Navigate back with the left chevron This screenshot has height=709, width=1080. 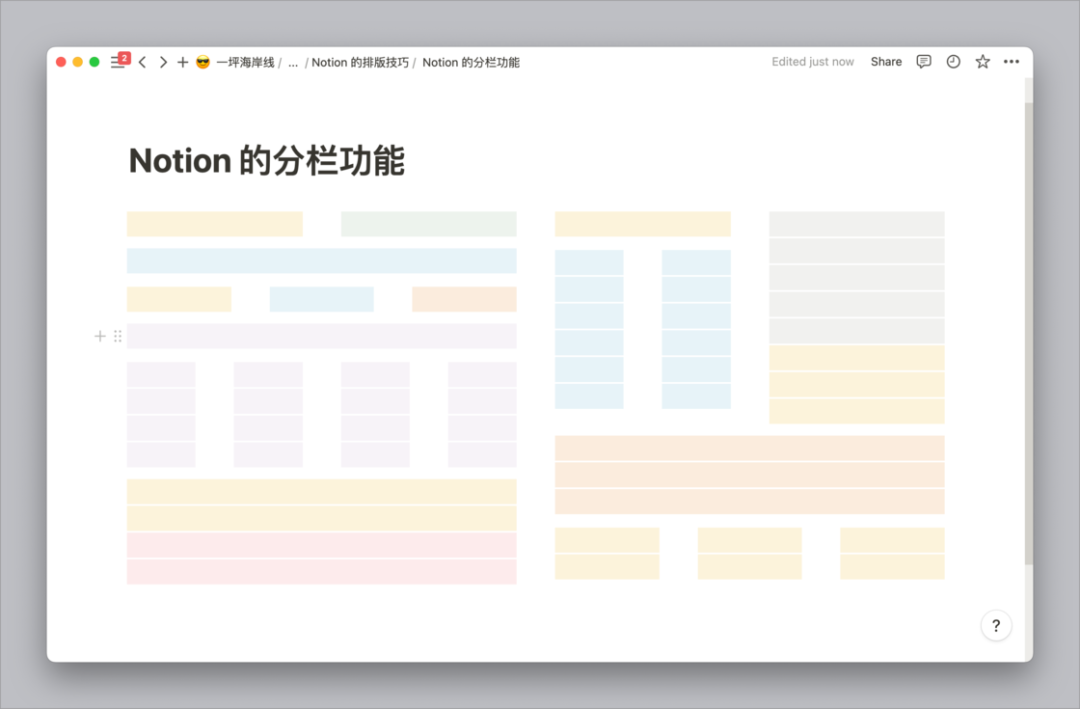(x=143, y=61)
